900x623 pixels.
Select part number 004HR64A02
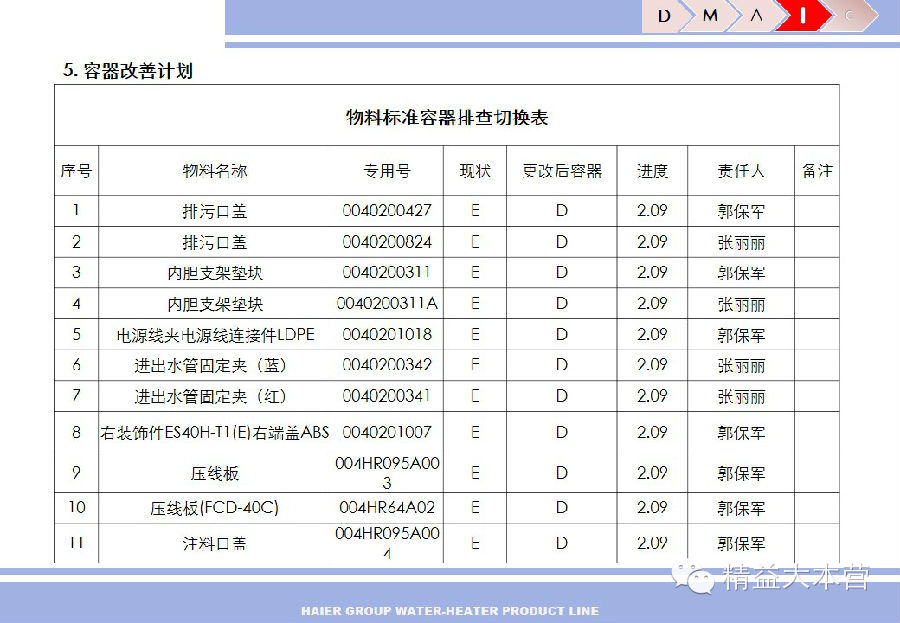(x=387, y=507)
